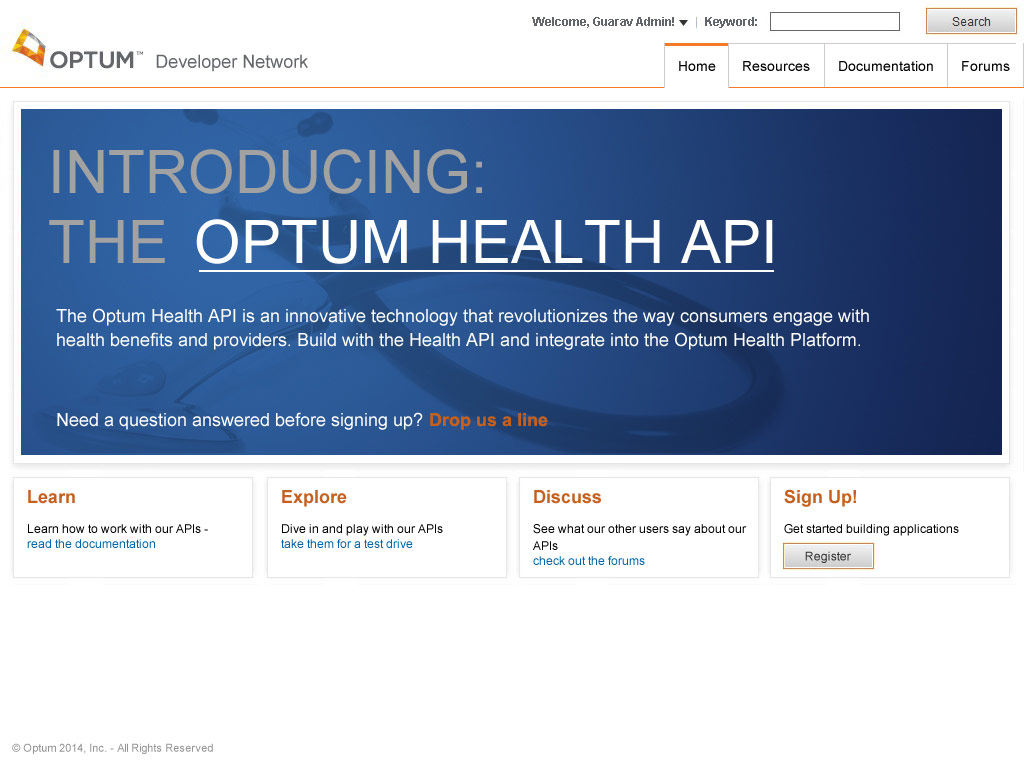Viewport: 1024px width, 768px height.
Task: Click the Drop us a line link
Action: pos(488,420)
